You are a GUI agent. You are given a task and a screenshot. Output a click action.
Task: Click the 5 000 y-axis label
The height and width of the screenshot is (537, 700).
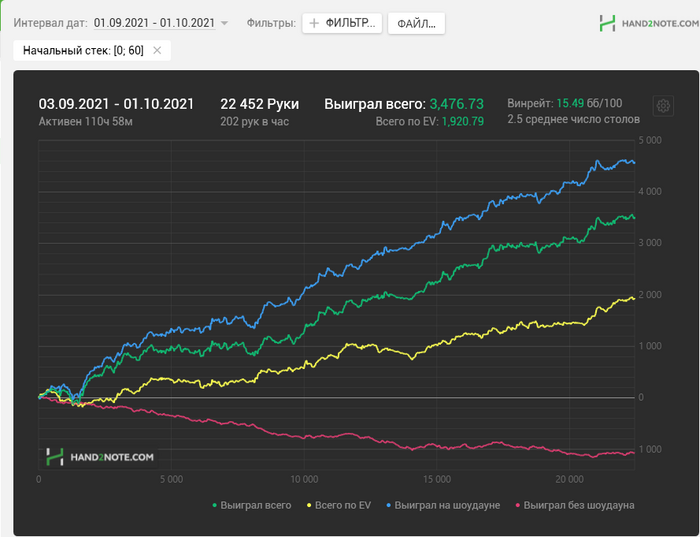[x=650, y=140]
